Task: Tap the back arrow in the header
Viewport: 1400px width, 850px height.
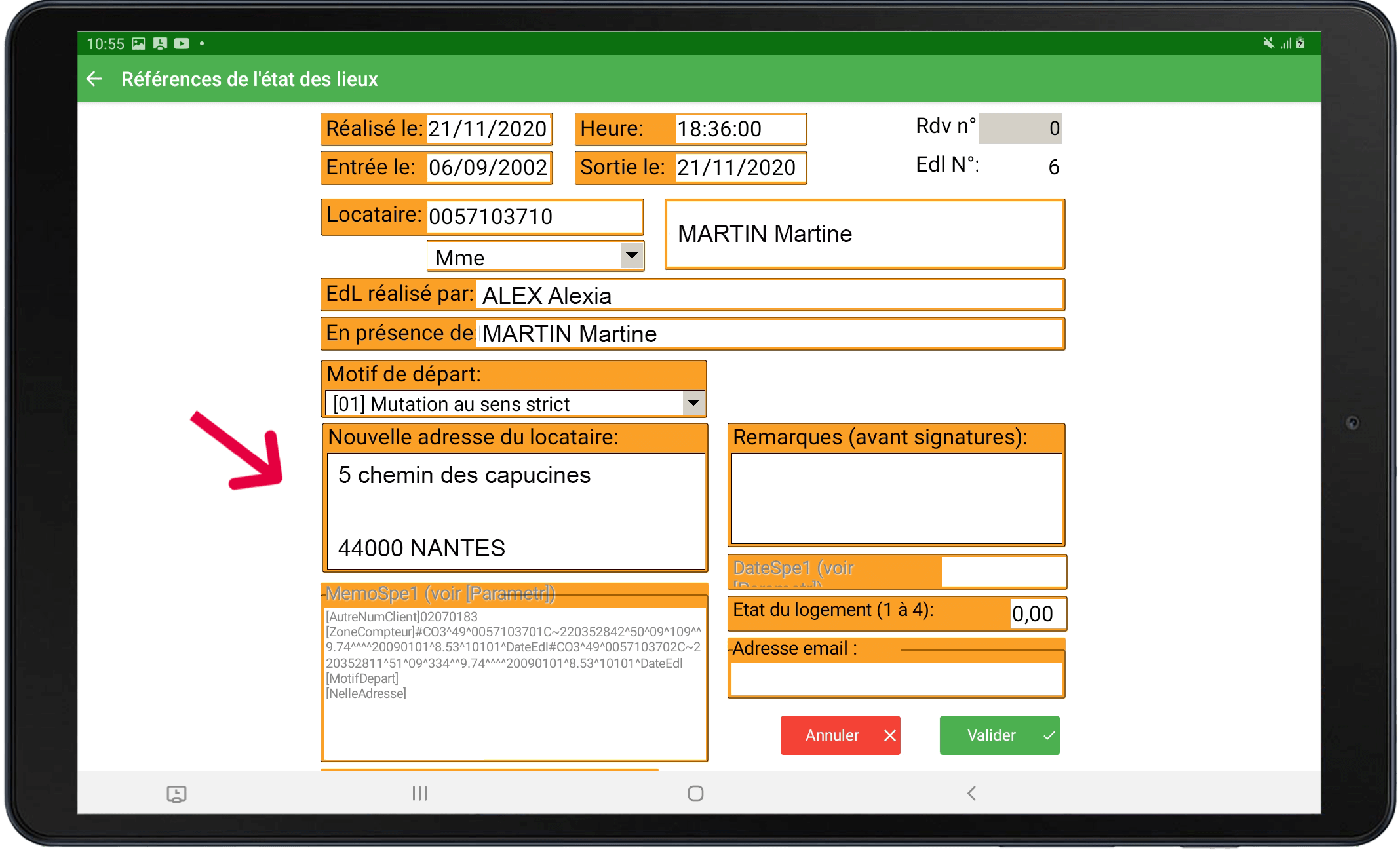Action: click(x=94, y=79)
